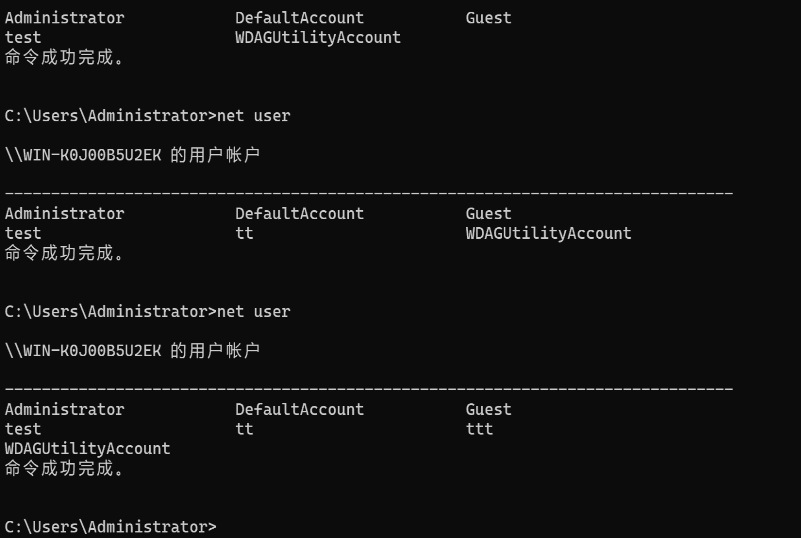Click the 'tt' account next to 'ttt'

[244, 429]
